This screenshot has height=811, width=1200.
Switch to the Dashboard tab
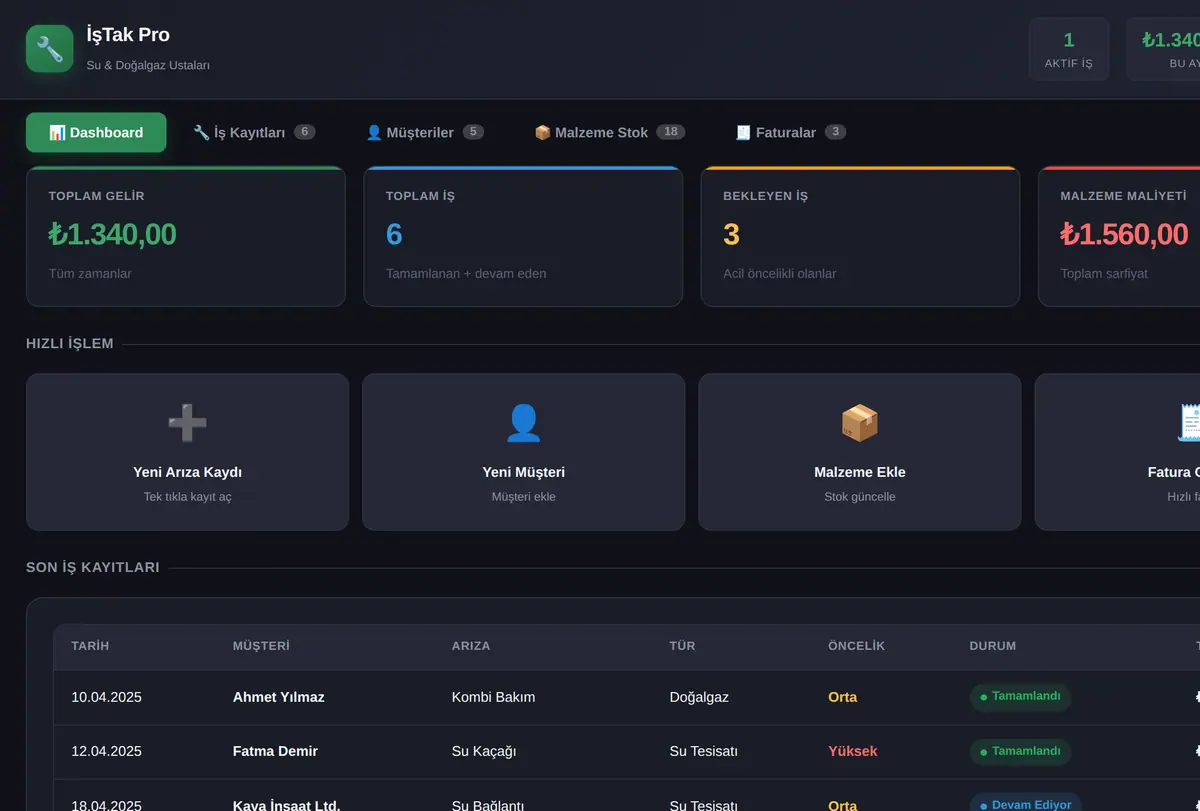[x=96, y=132]
